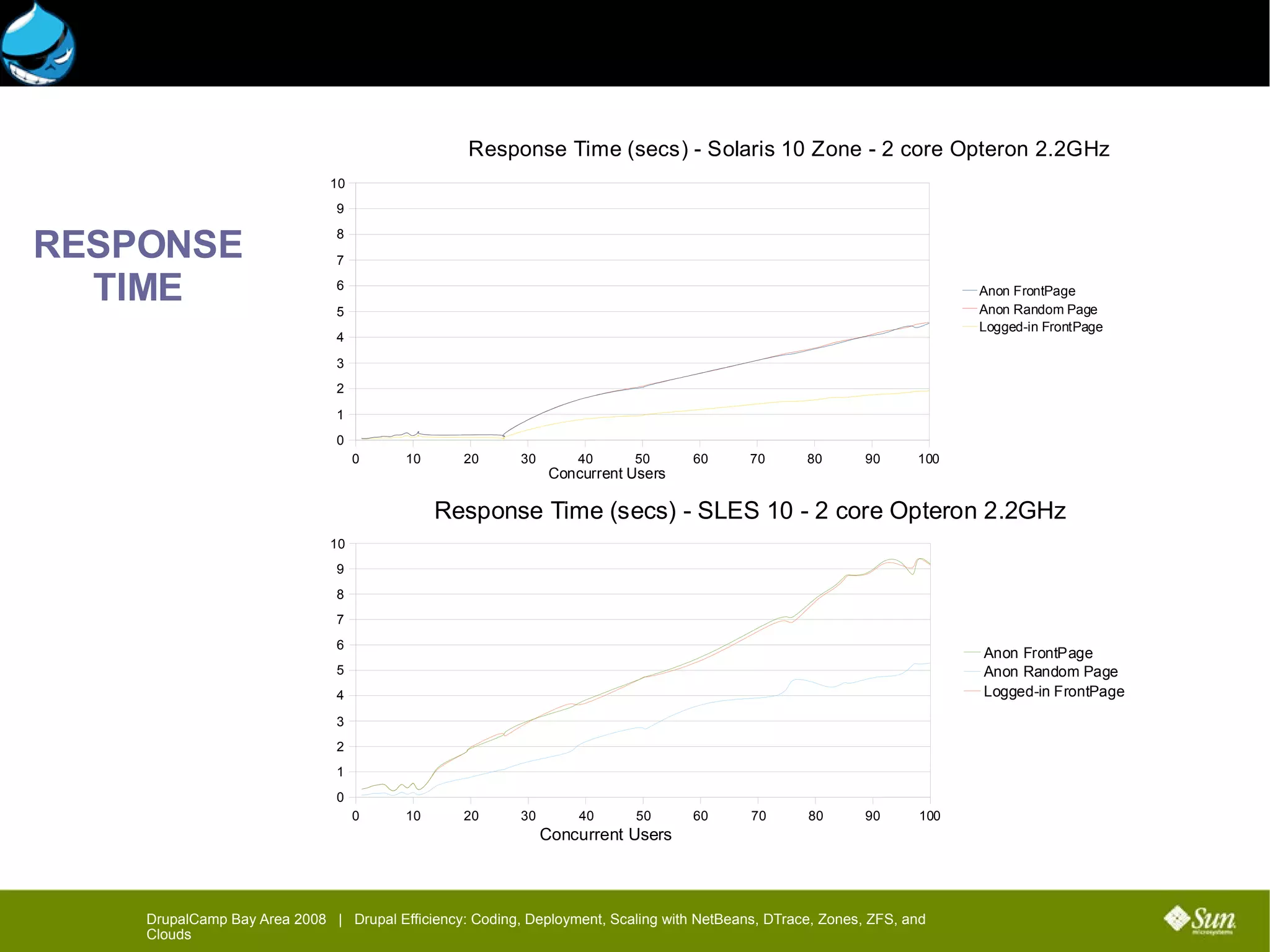This screenshot has height=952, width=1270.
Task: Click the Drupal pirate droplet logo
Action: 38,45
